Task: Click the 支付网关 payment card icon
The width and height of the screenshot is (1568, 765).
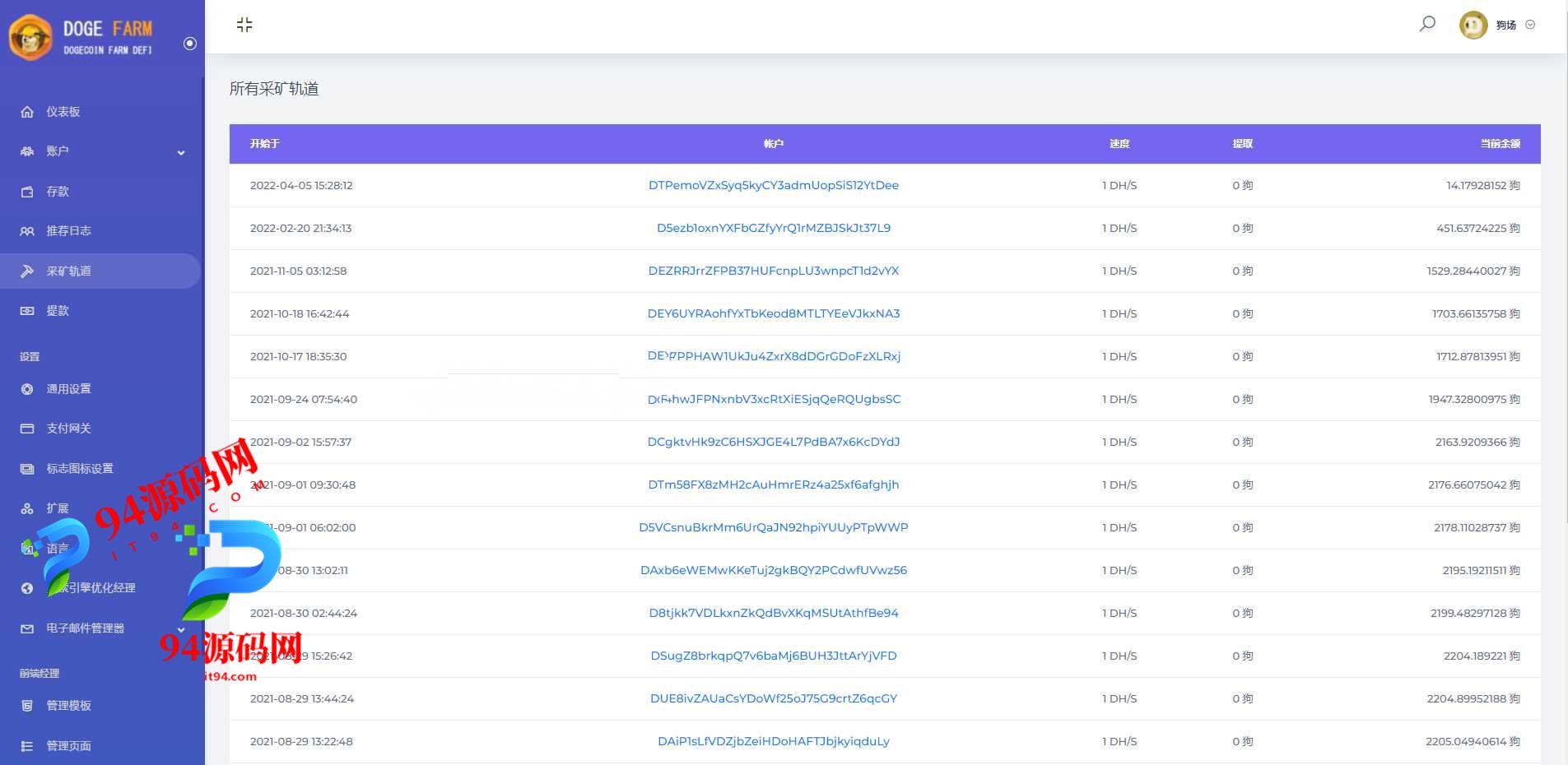Action: pos(27,429)
